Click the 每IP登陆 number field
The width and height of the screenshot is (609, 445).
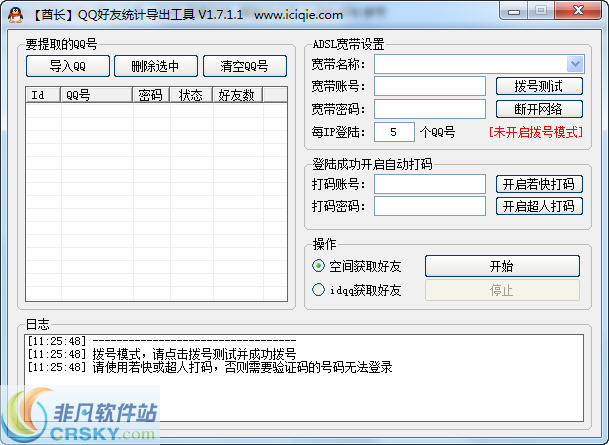(x=394, y=132)
